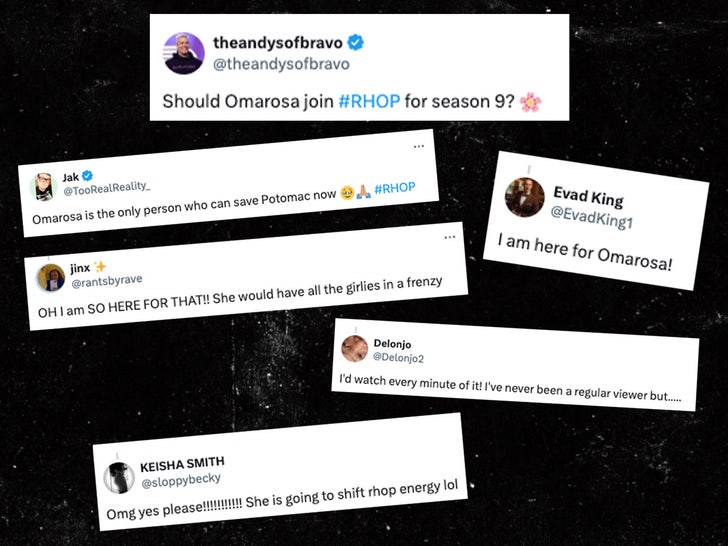
Task: Click theandysofbravo profile avatar
Action: point(184,53)
